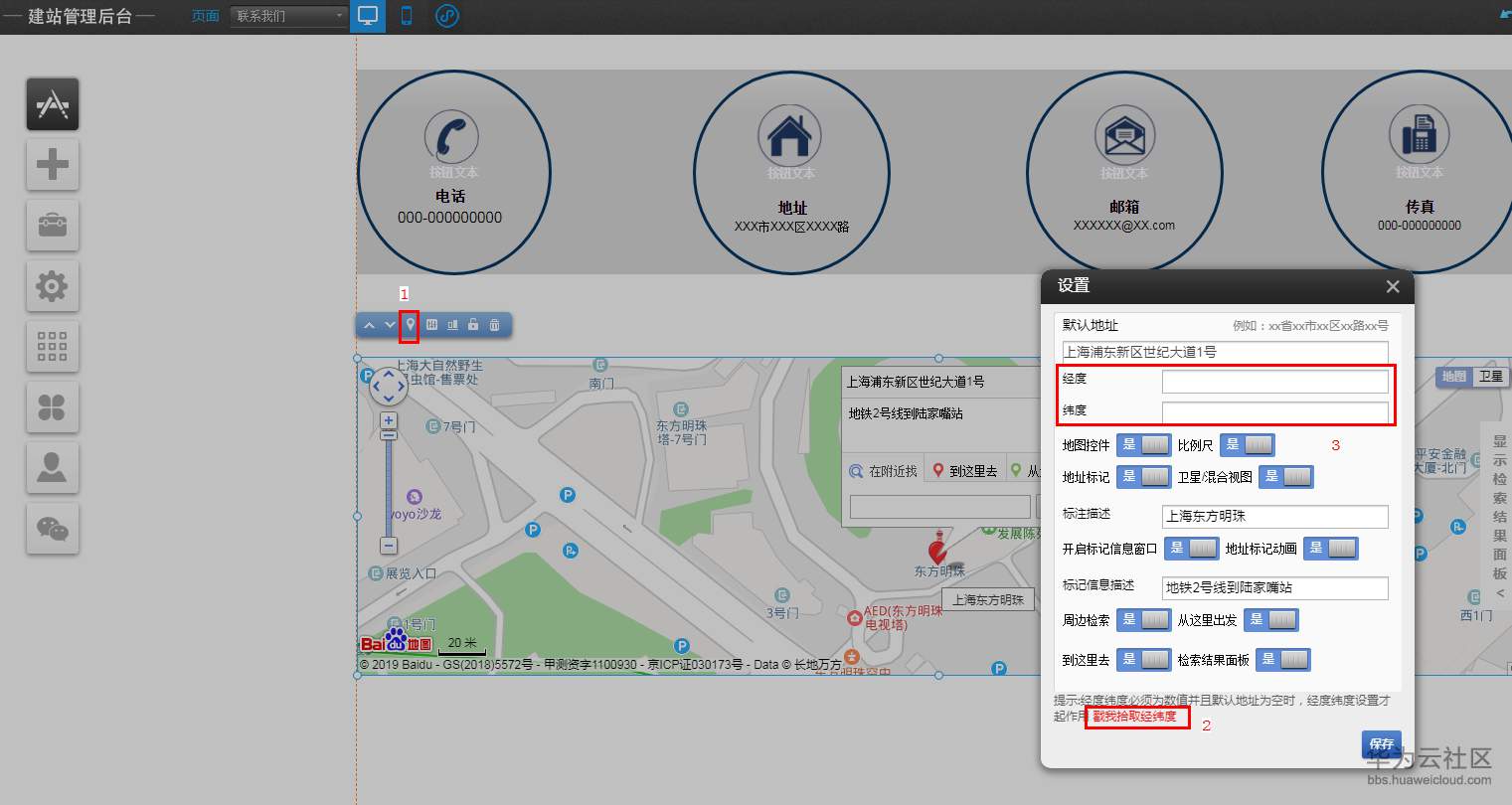Click the map zoom slider track
Viewport: 1512px width, 805px height.
389,485
